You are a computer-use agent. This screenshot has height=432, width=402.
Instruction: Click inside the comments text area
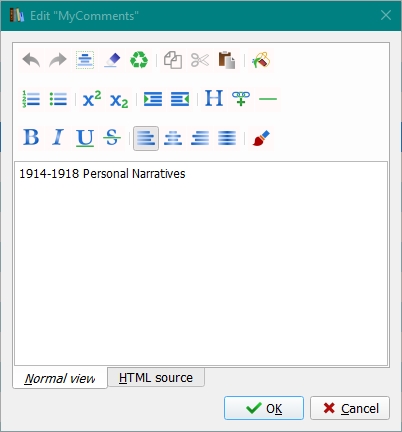click(201, 263)
